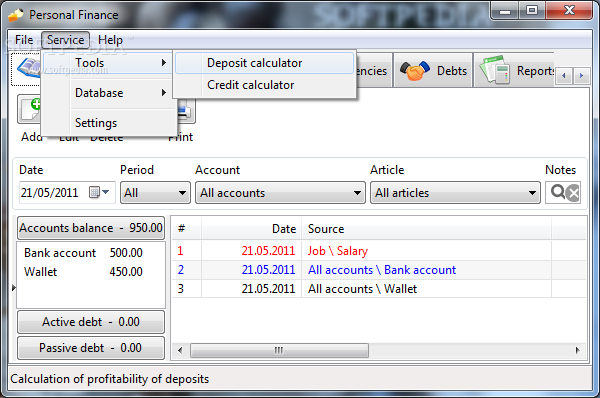Launch the Credit calculator
600x398 pixels.
[x=264, y=85]
